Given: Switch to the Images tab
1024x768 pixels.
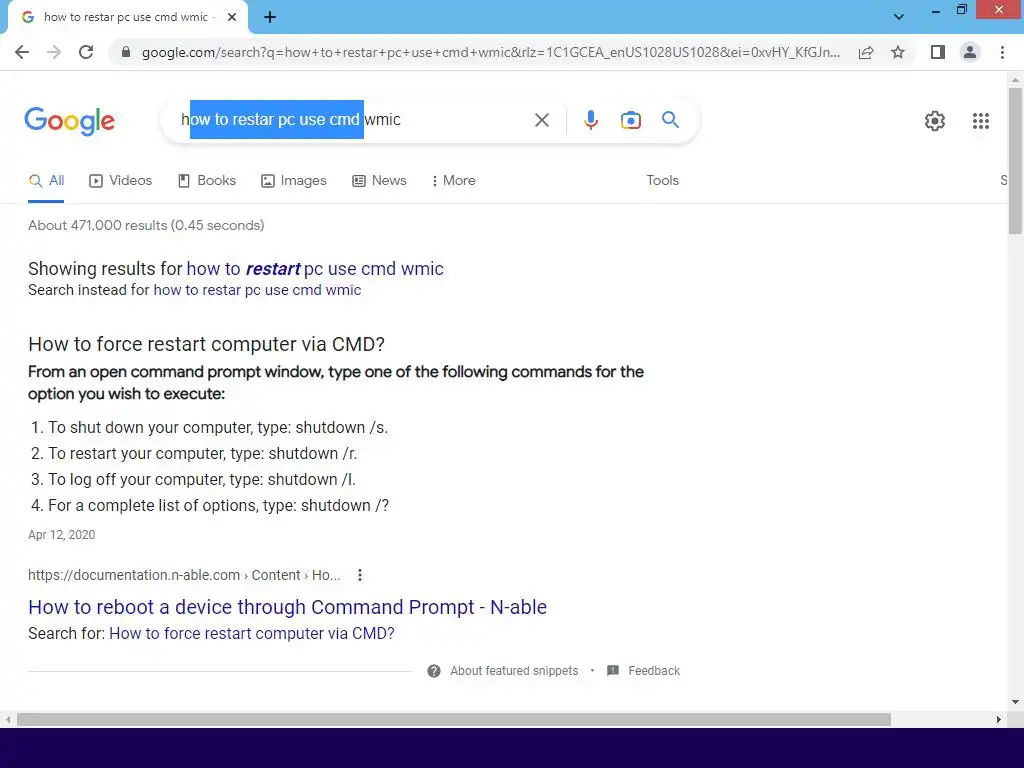Looking at the screenshot, I should click(293, 181).
